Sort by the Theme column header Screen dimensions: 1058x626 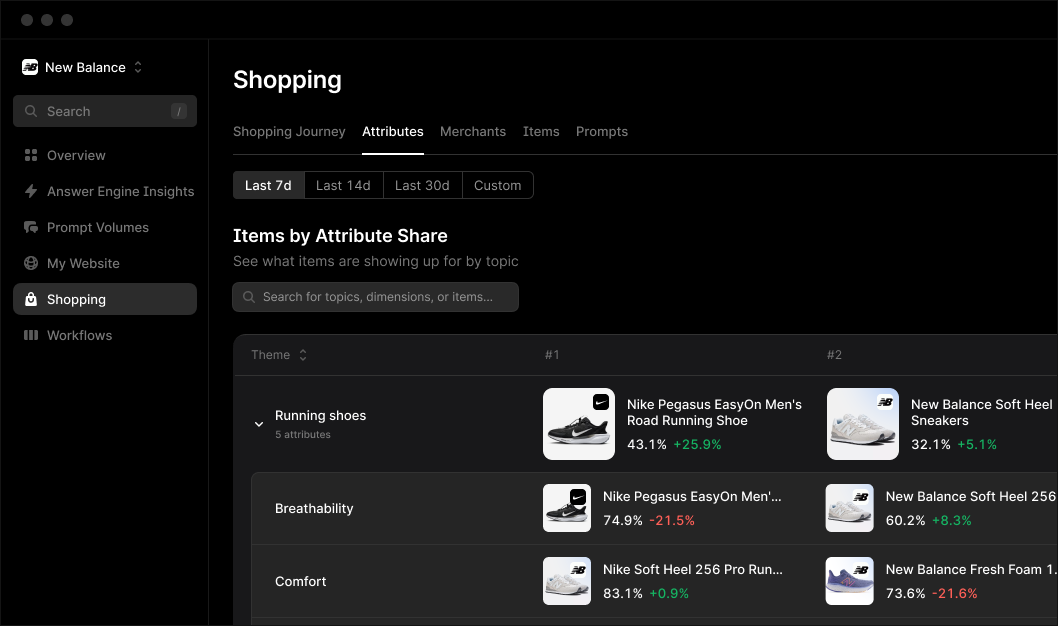click(x=279, y=355)
